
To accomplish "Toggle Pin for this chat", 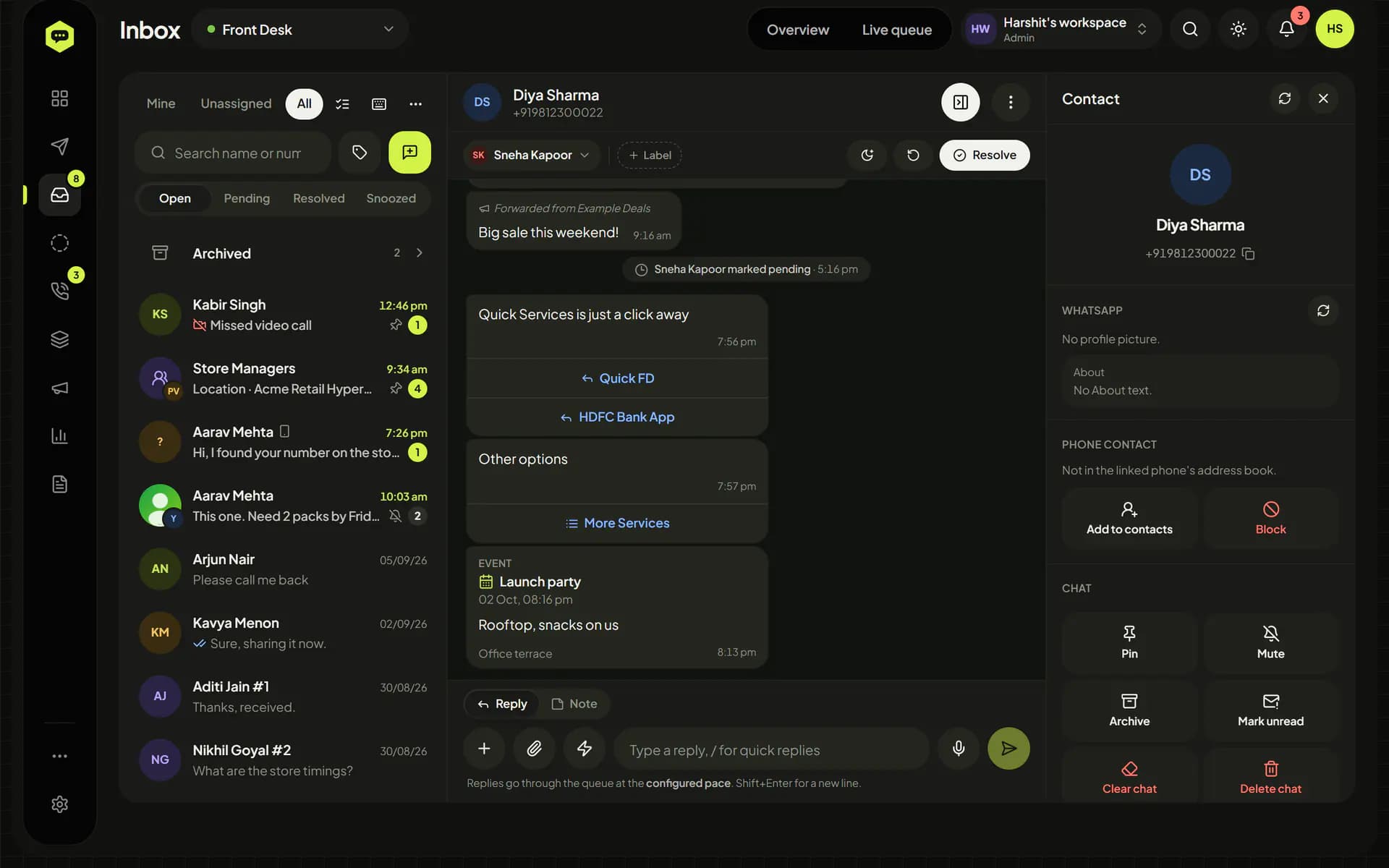I will (x=1129, y=642).
